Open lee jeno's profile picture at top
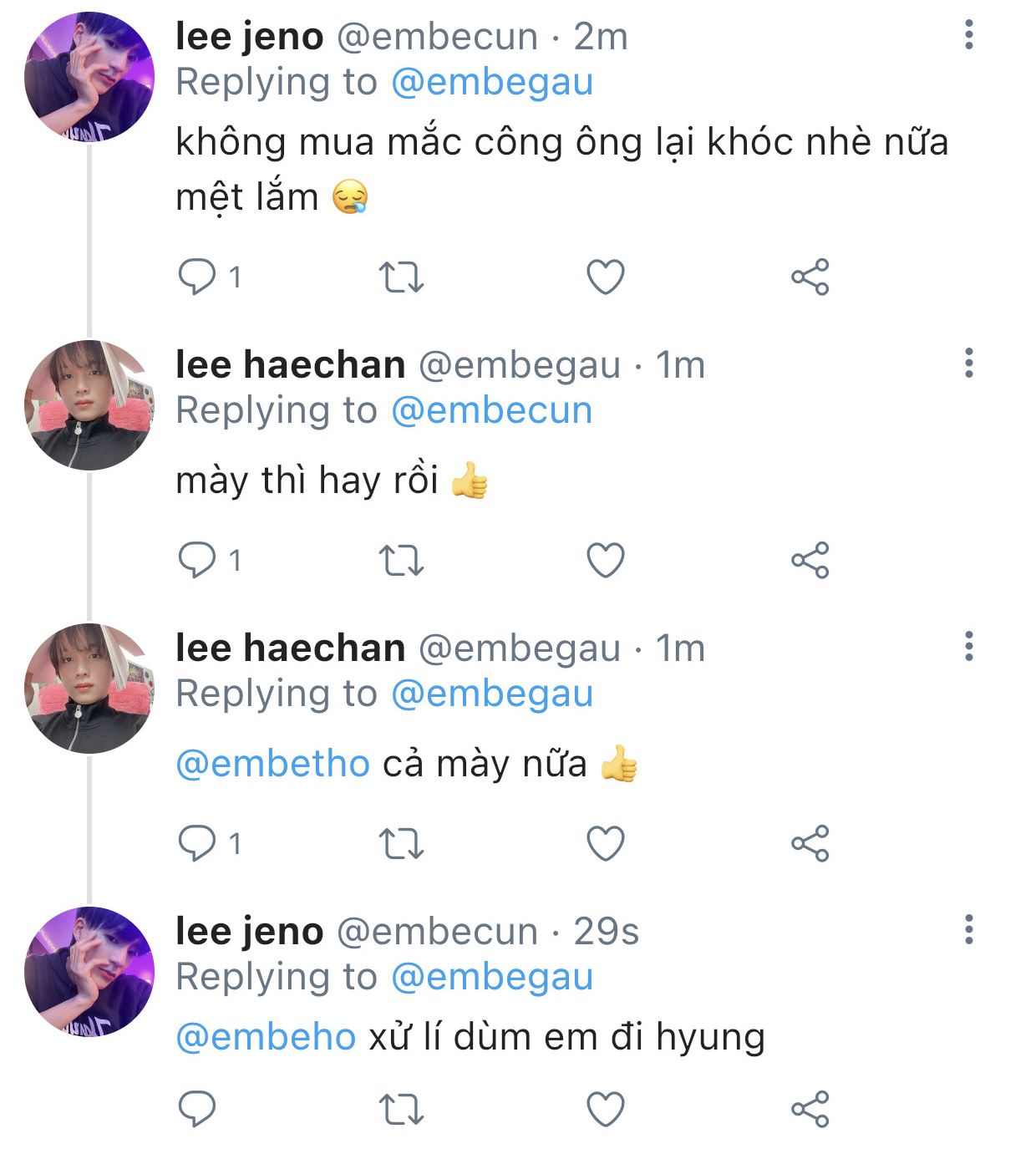 point(89,77)
